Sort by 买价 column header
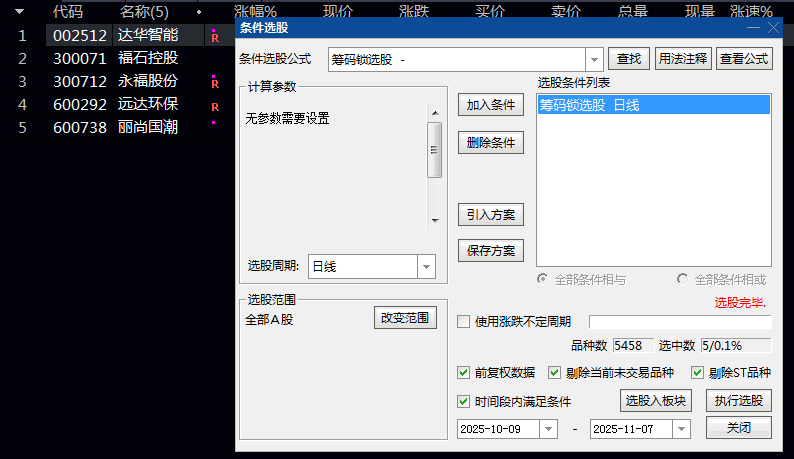This screenshot has height=459, width=794. click(490, 11)
